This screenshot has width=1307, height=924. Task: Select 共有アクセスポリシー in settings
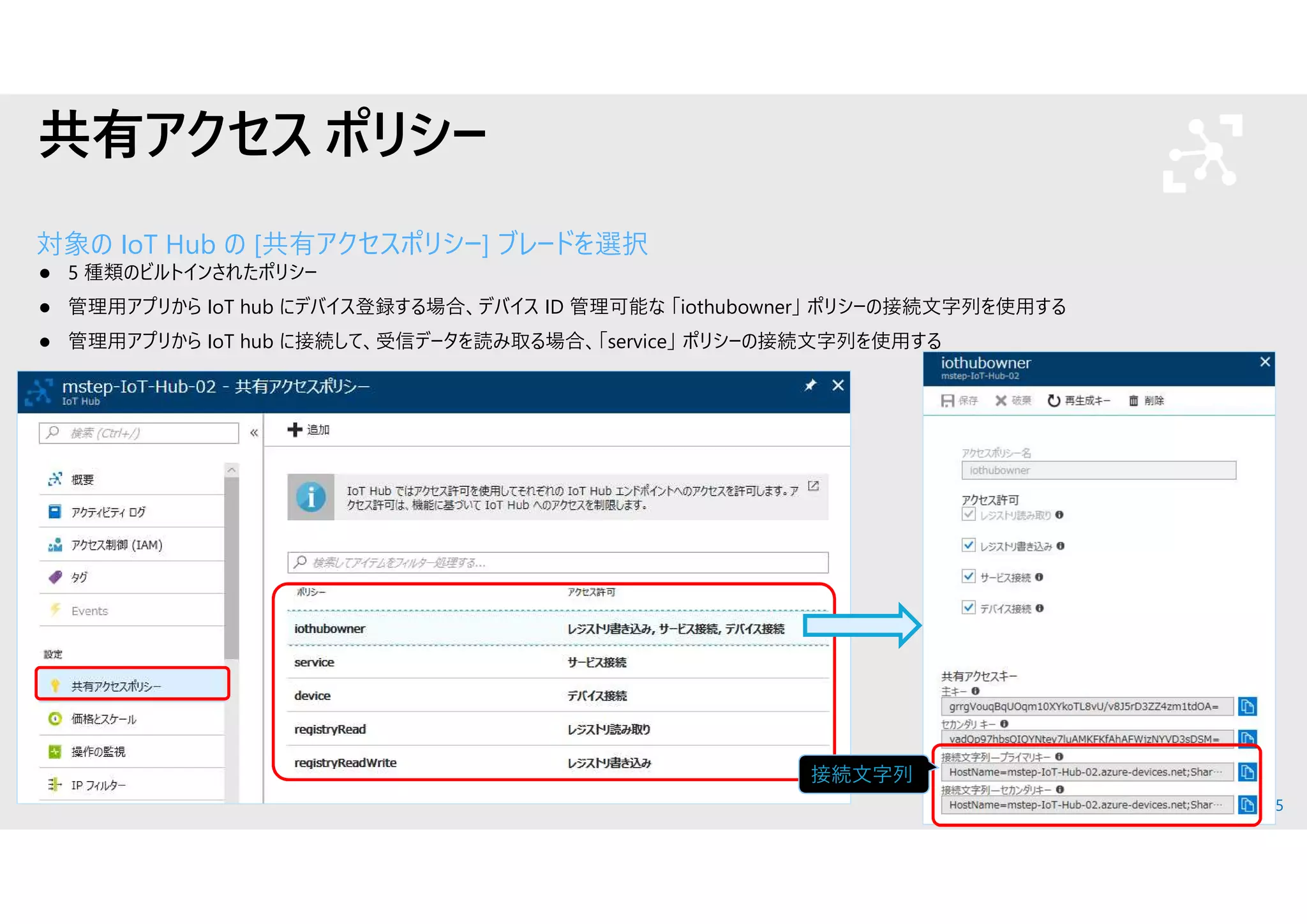click(x=132, y=685)
